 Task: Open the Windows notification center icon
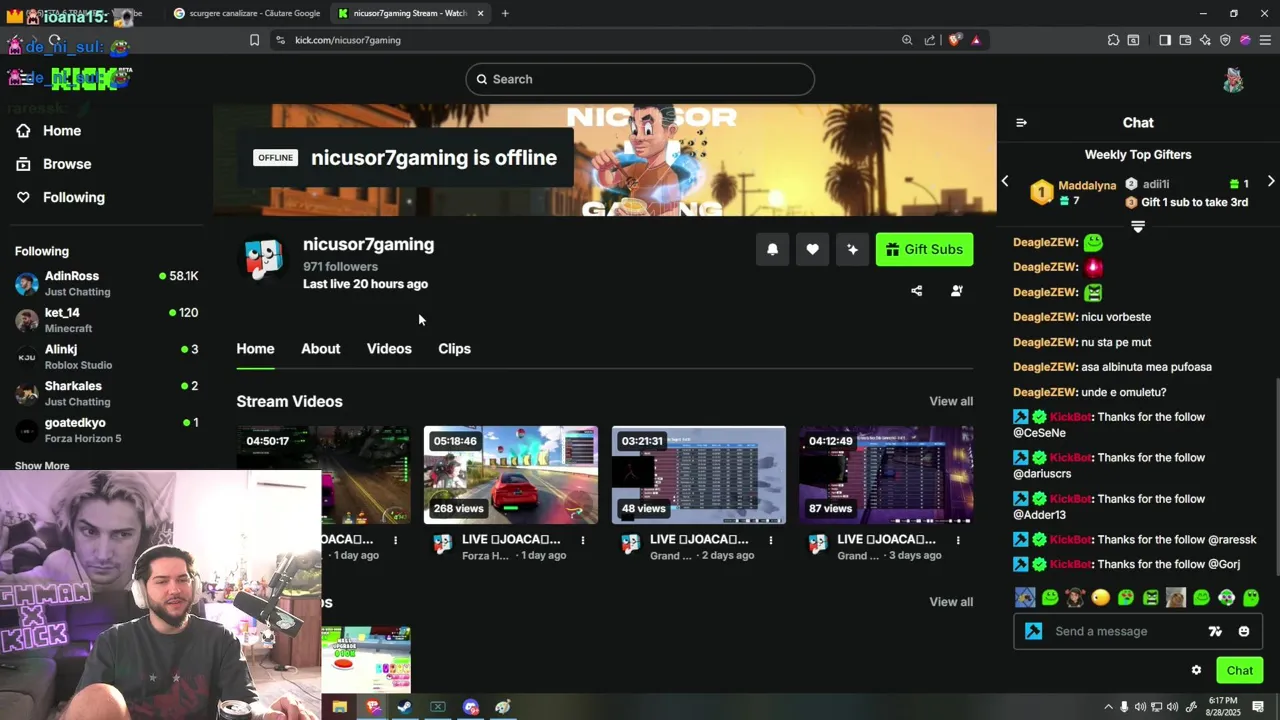(1258, 707)
